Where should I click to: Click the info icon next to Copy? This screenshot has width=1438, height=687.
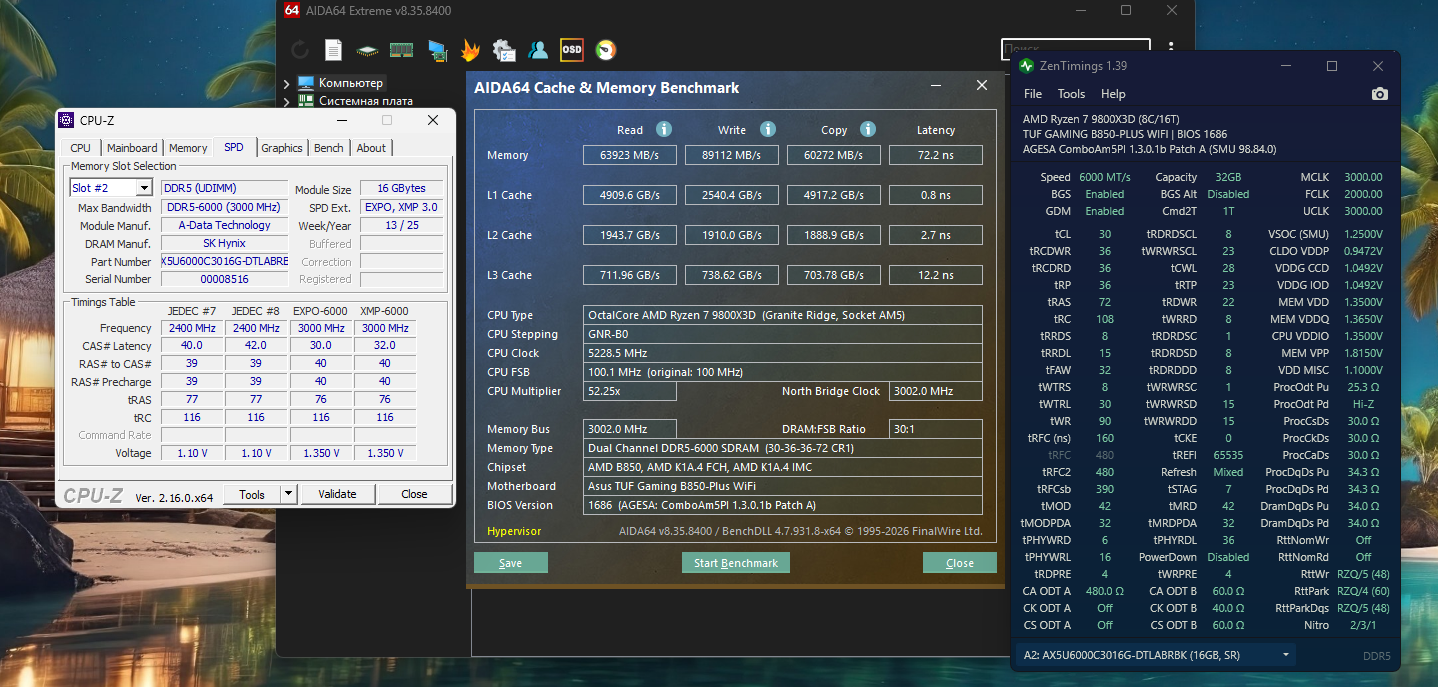[x=868, y=129]
